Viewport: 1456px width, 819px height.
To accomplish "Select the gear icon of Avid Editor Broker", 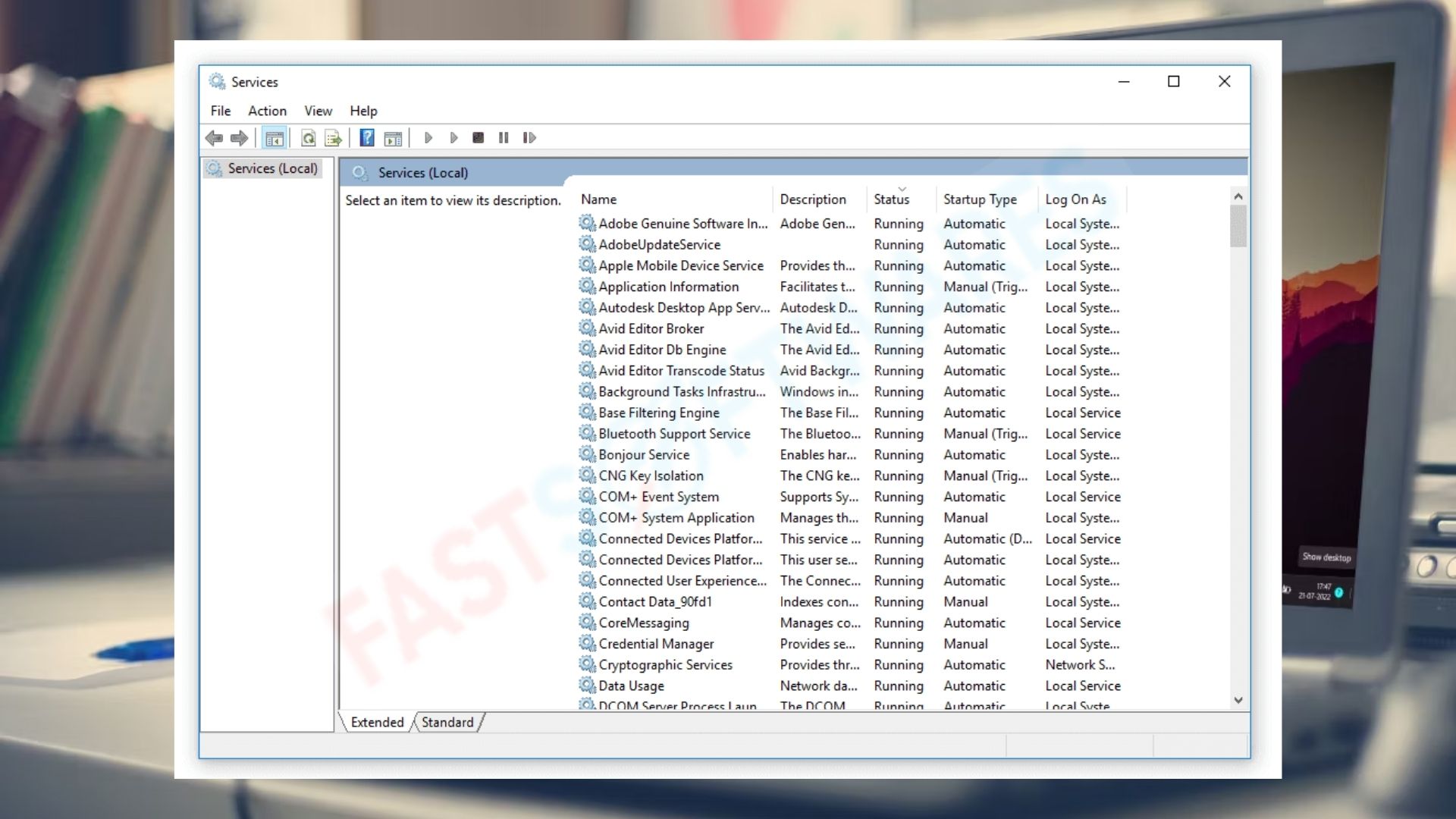I will click(587, 328).
